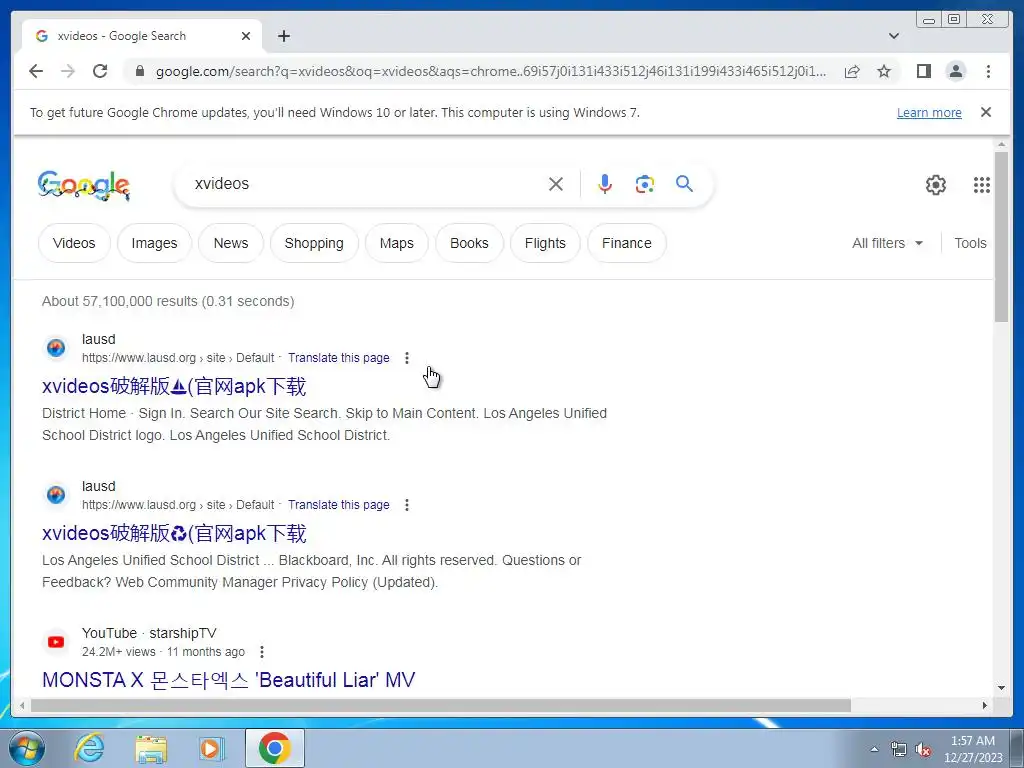Image resolution: width=1024 pixels, height=768 pixels.
Task: Click first lausd result favicon
Action: pyautogui.click(x=56, y=347)
